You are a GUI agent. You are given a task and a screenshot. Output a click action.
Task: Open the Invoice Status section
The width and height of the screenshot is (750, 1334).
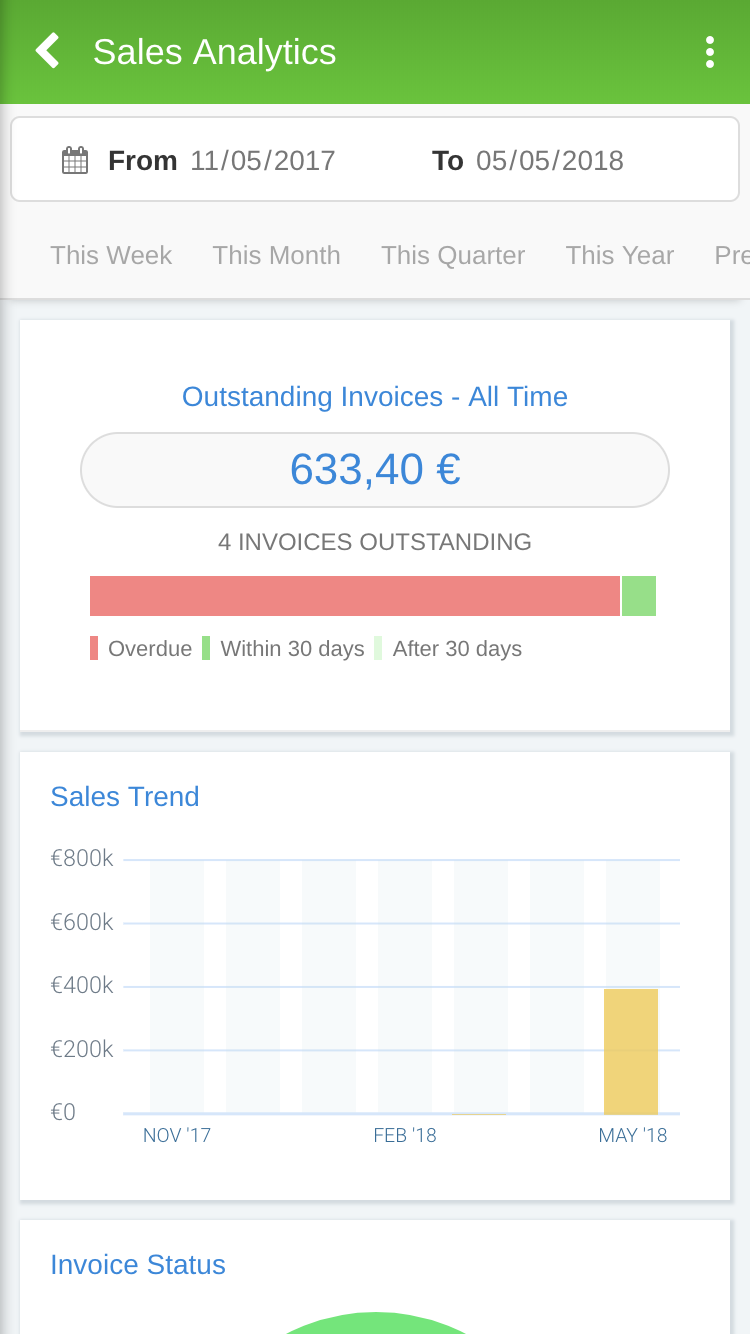(138, 1265)
